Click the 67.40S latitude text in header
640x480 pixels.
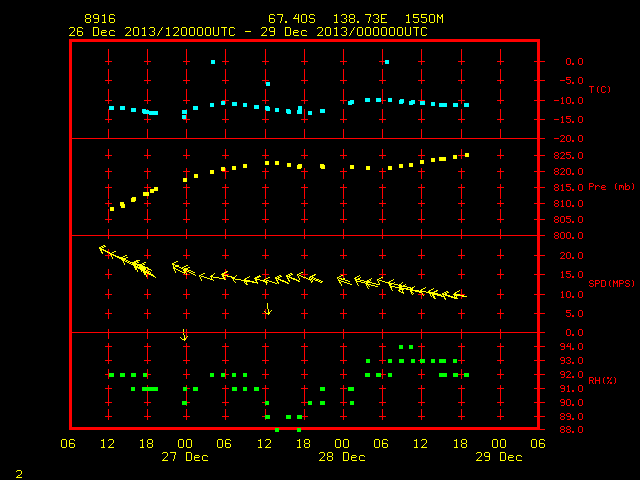pyautogui.click(x=292, y=19)
